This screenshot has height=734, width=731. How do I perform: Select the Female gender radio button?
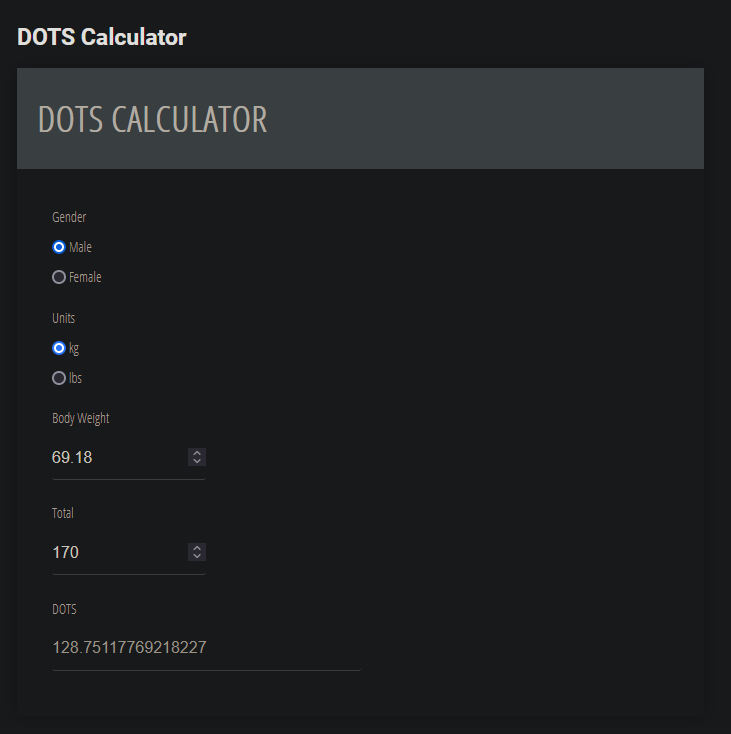click(x=59, y=277)
